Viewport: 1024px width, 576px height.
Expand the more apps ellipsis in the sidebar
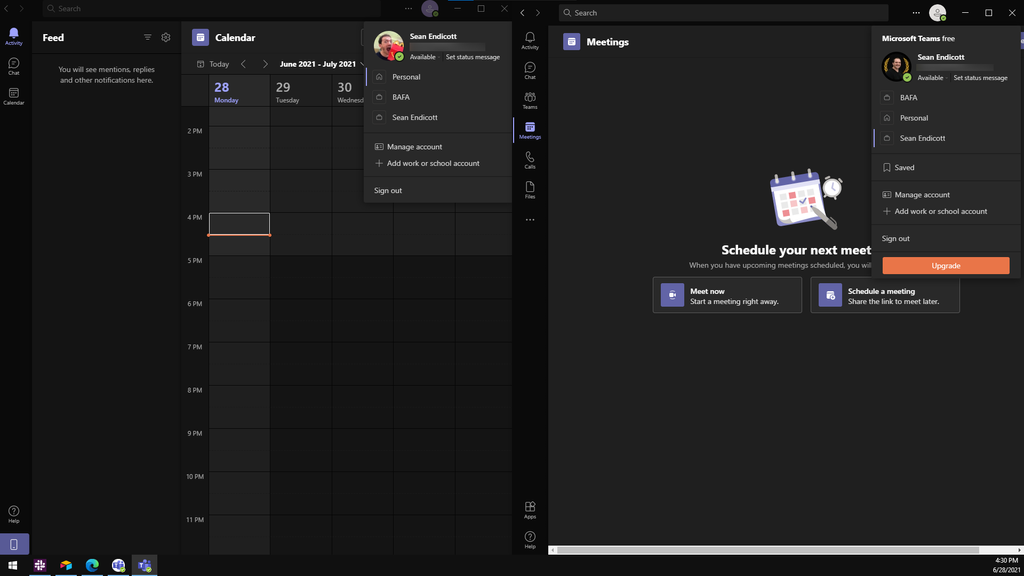[x=530, y=220]
